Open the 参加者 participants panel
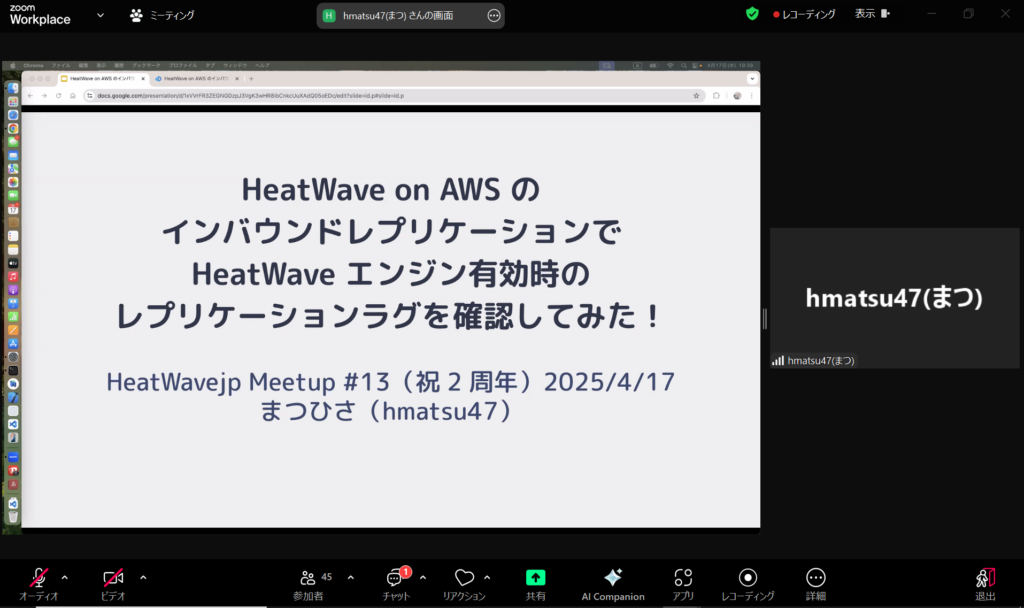This screenshot has height=608, width=1024. (x=308, y=584)
